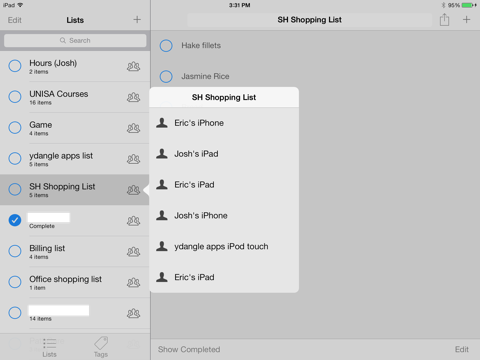Tap the share icon for SH Shopping List
The height and width of the screenshot is (360, 480).
(x=444, y=20)
